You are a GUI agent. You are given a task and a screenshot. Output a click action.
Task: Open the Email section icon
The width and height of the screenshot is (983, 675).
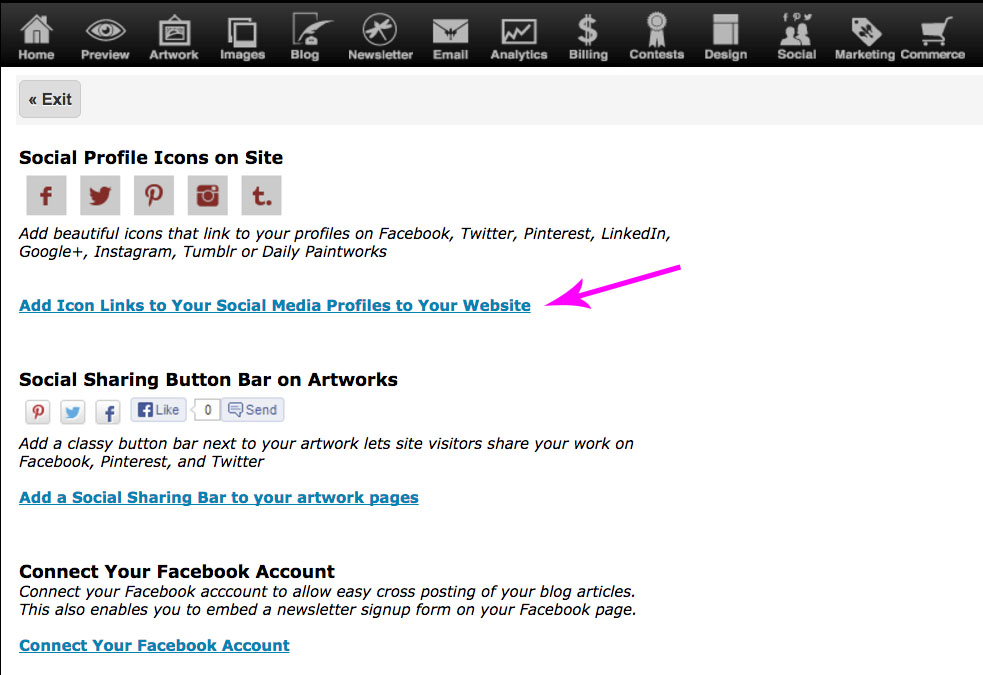click(450, 30)
